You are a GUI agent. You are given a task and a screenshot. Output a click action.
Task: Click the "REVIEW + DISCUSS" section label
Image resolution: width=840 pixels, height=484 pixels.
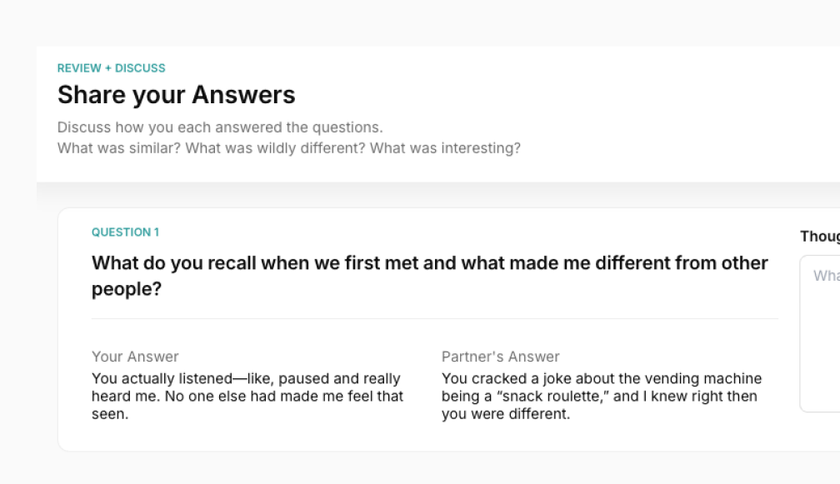(x=111, y=68)
